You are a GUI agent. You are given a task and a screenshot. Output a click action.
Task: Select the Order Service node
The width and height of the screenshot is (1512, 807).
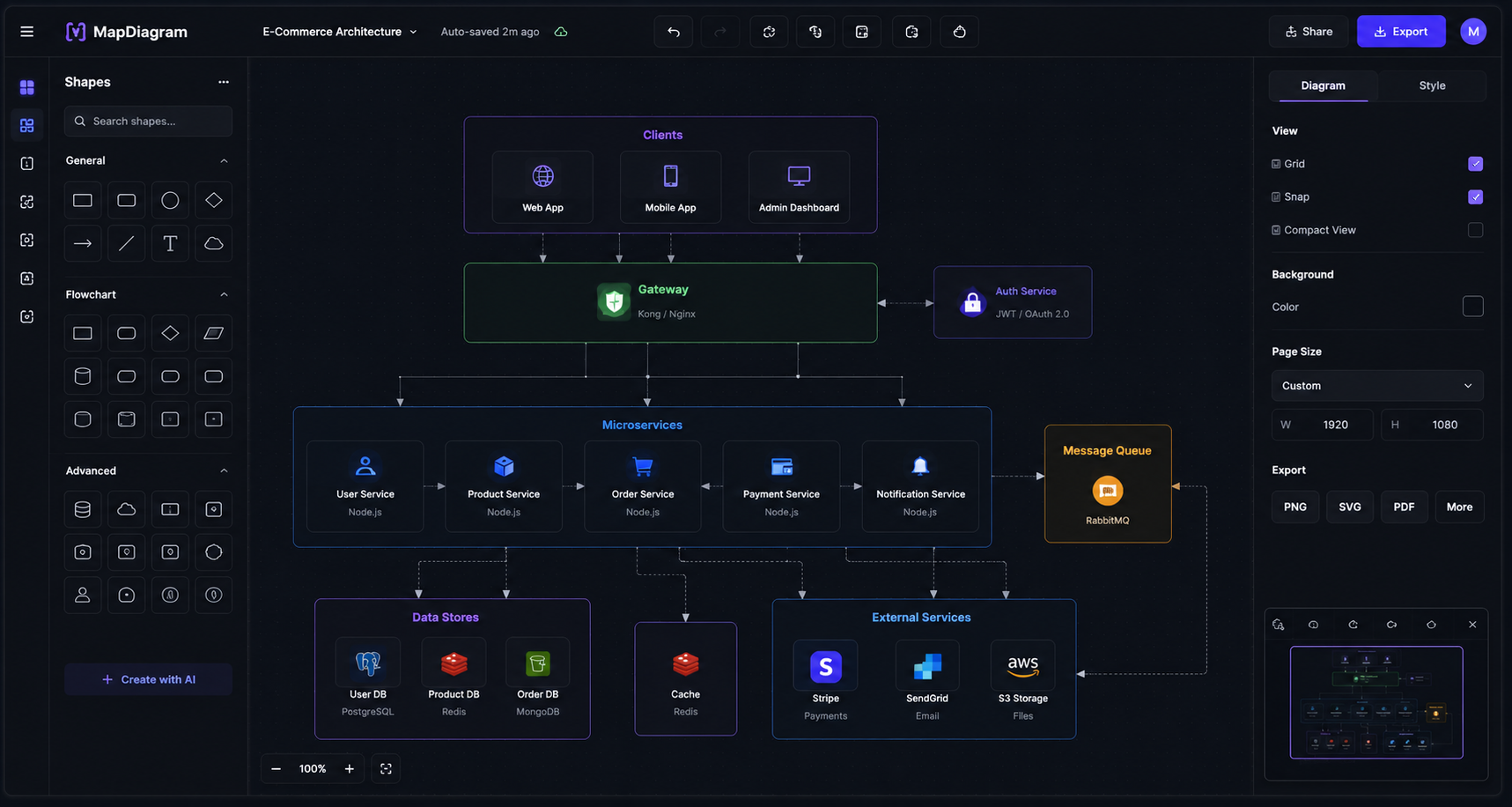click(643, 486)
